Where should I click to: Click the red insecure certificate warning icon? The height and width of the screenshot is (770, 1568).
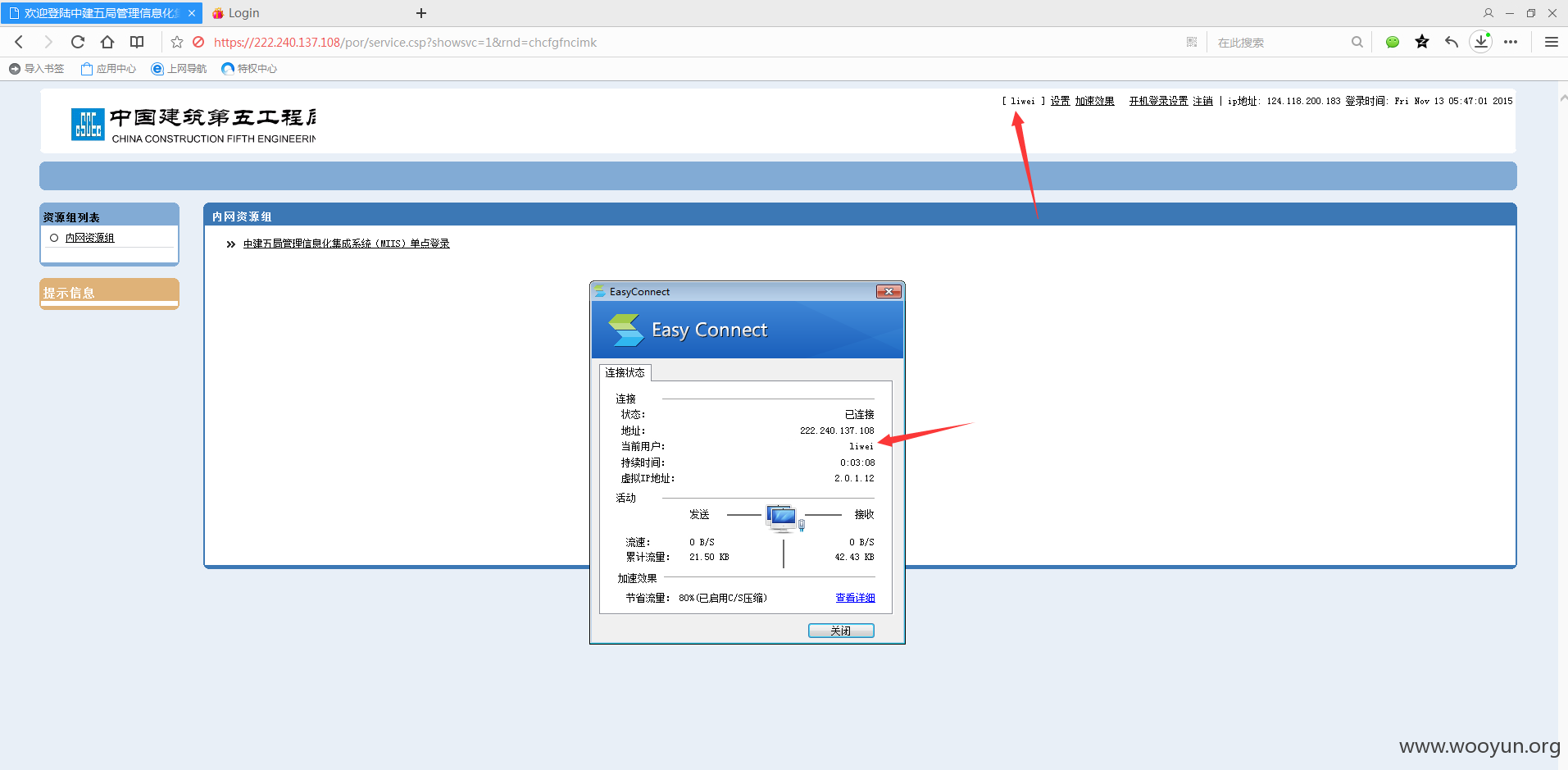(x=198, y=42)
